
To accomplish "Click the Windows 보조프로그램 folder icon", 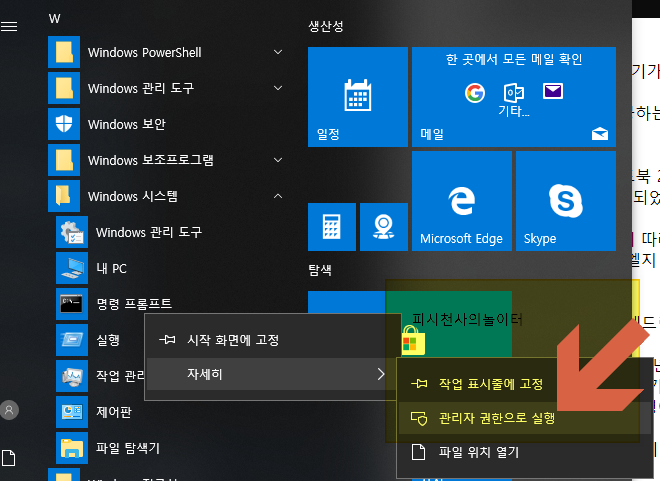I will tap(64, 160).
